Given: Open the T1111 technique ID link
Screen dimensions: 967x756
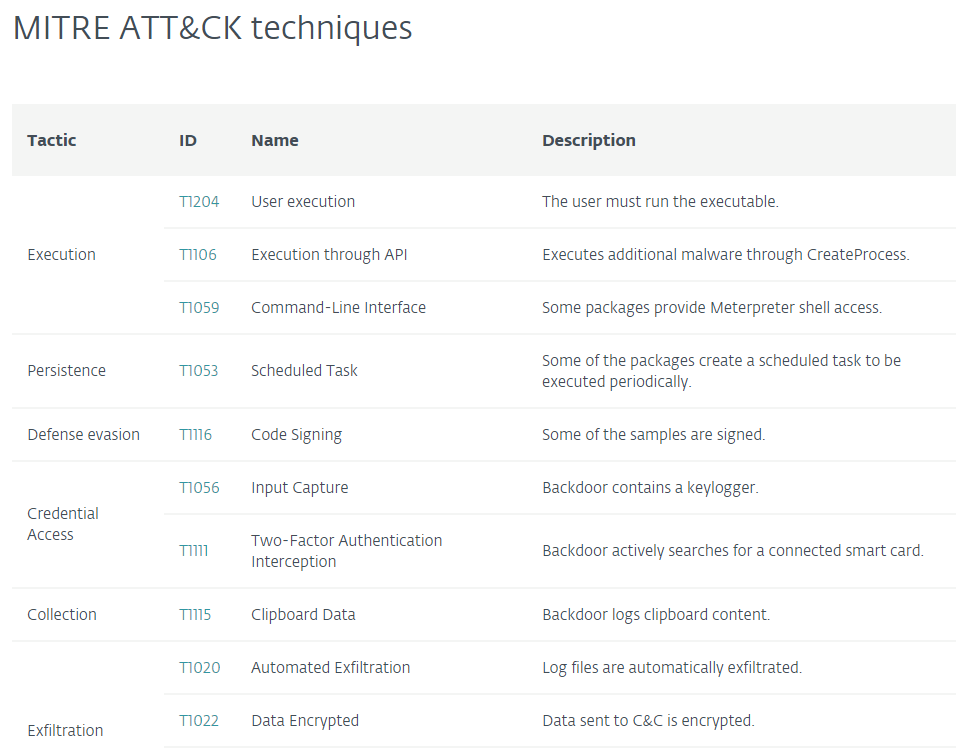Looking at the screenshot, I should click(x=194, y=551).
